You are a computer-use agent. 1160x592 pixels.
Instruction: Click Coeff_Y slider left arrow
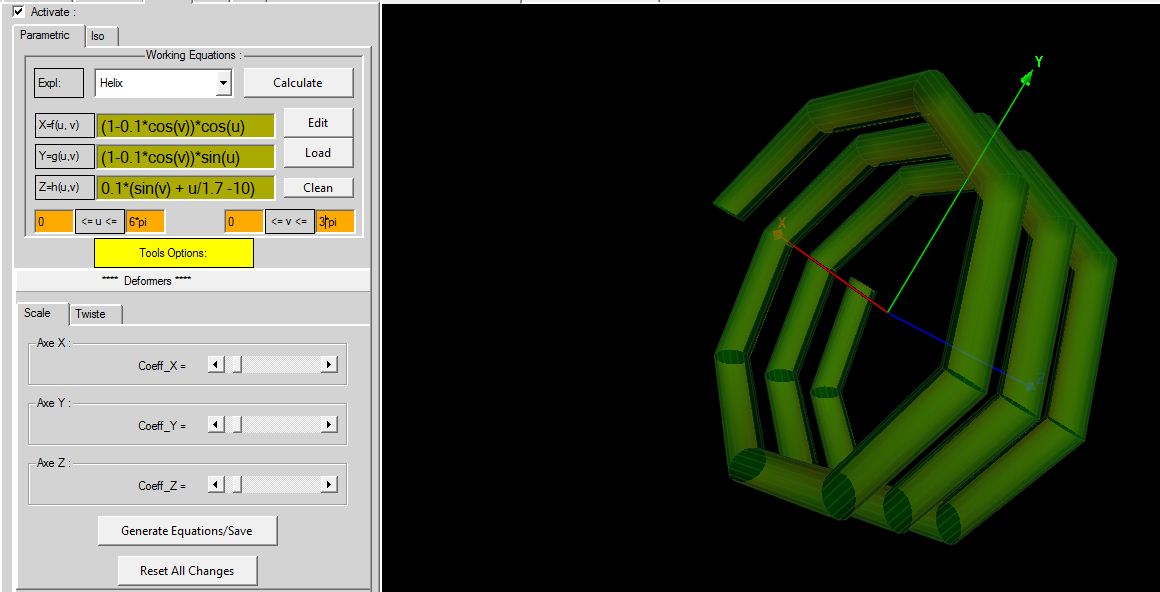[x=215, y=425]
